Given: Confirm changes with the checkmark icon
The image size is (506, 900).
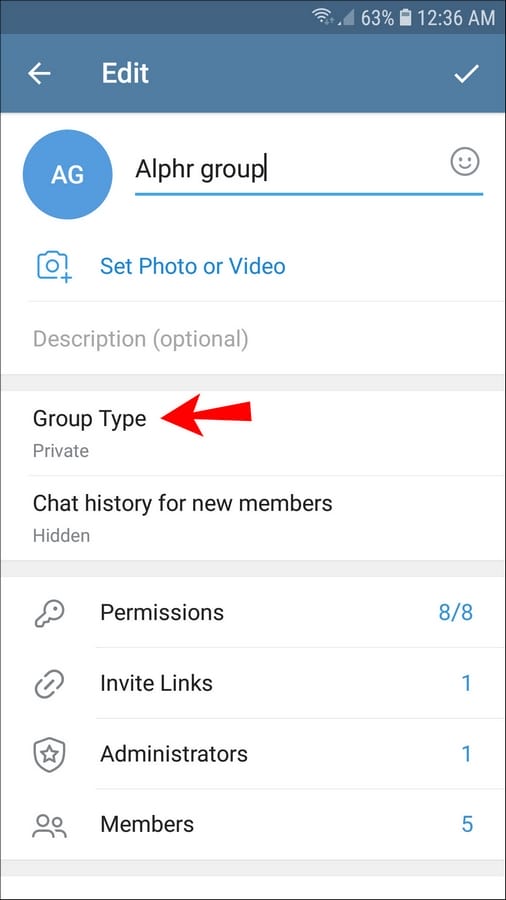Looking at the screenshot, I should pos(466,73).
